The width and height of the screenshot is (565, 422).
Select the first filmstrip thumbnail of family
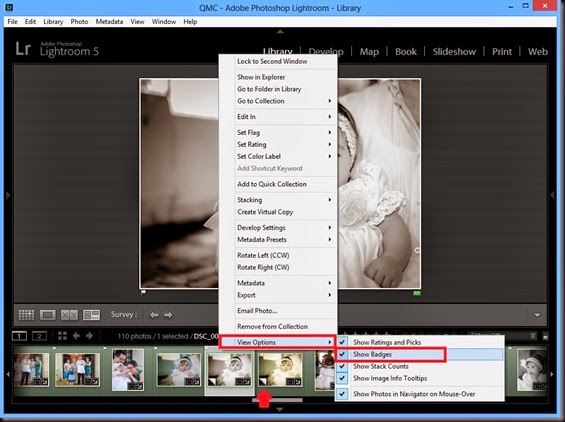coord(31,370)
